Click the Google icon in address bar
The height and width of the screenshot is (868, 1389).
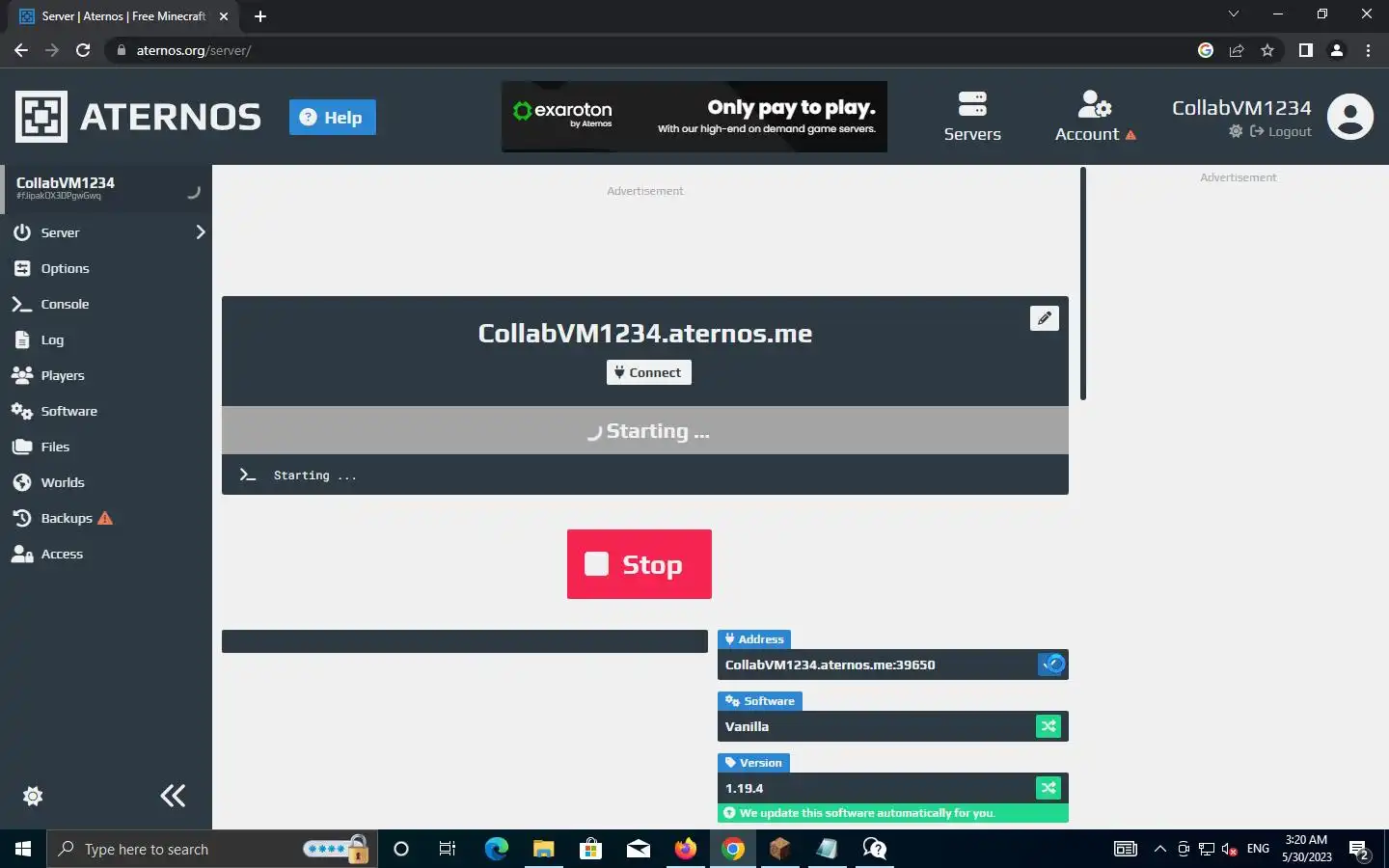point(1206,50)
